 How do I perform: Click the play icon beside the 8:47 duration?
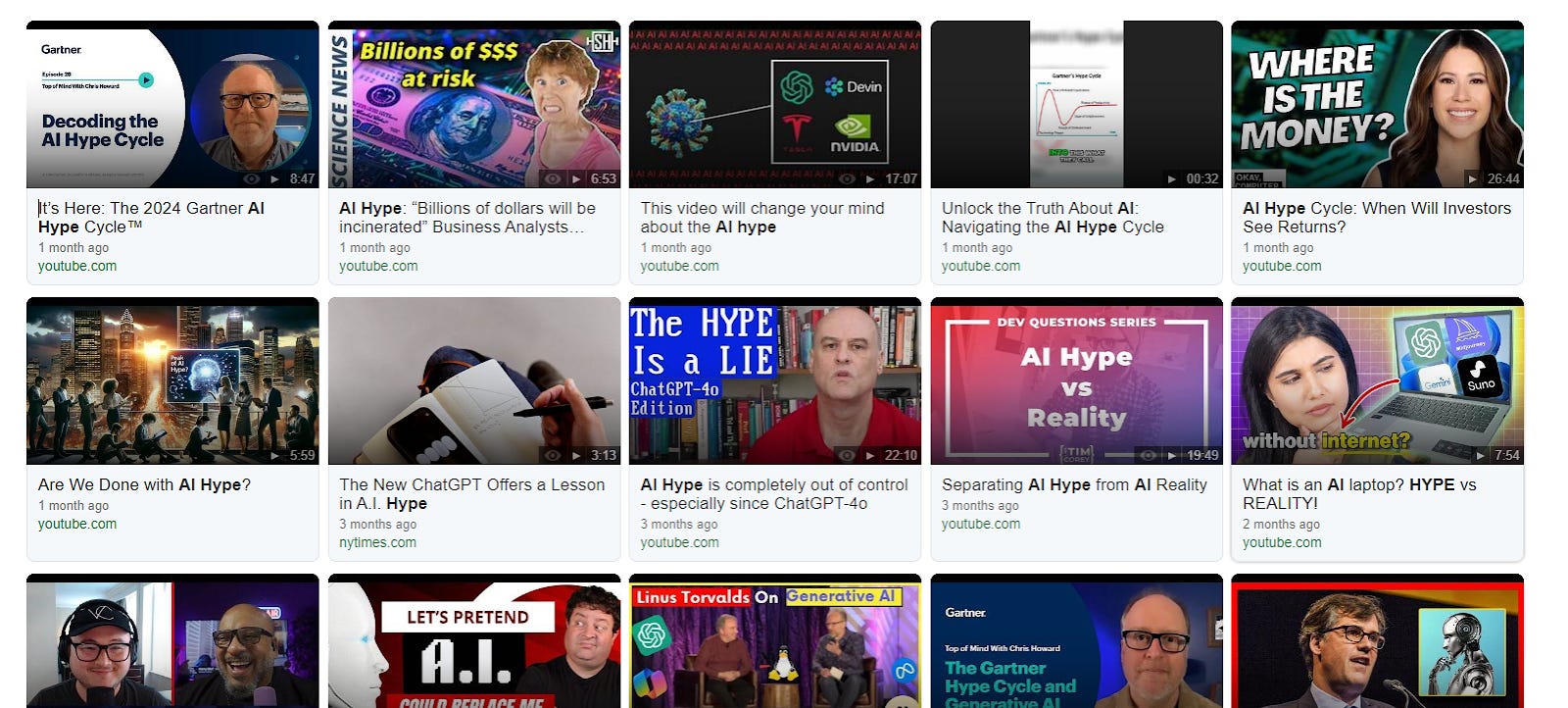pyautogui.click(x=274, y=178)
